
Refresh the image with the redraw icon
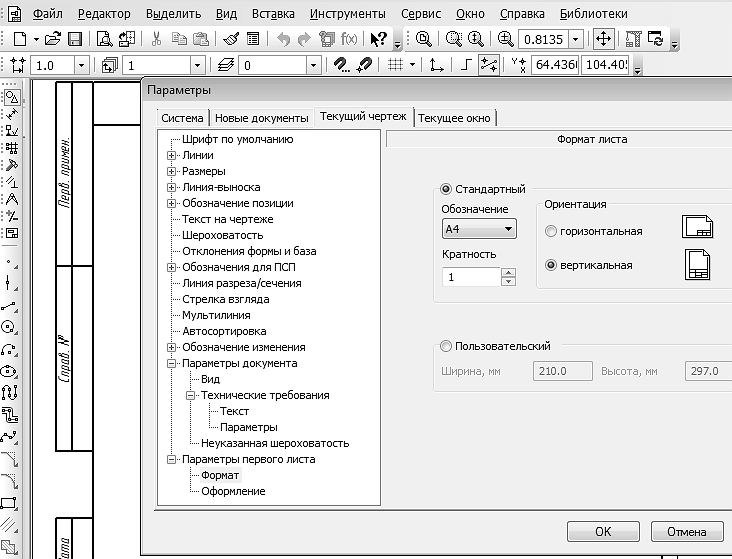tap(656, 39)
